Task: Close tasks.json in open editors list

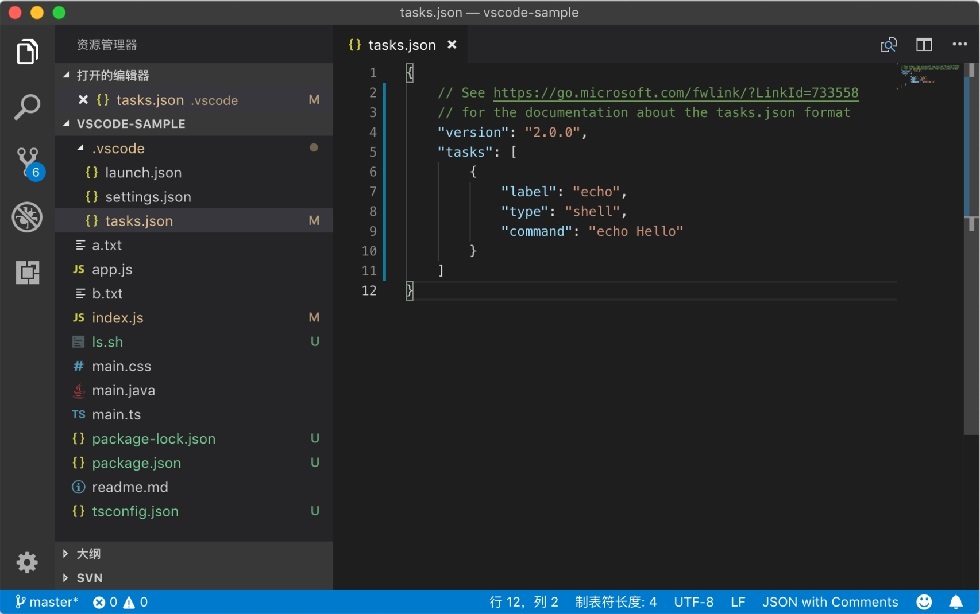Action: pyautogui.click(x=83, y=99)
